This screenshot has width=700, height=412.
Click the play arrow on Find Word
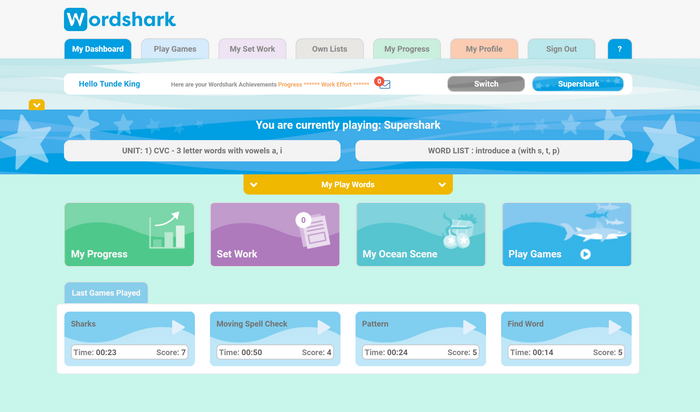point(615,327)
